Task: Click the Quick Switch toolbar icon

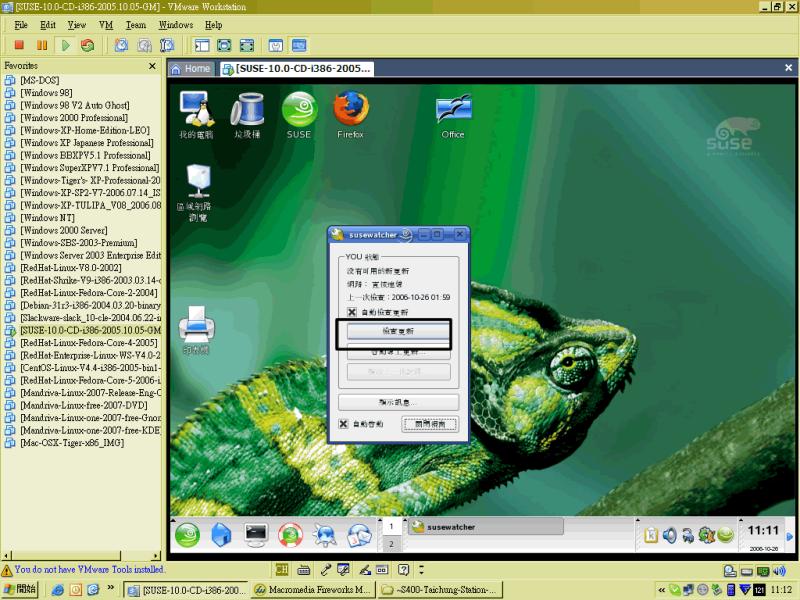Action: tap(246, 45)
